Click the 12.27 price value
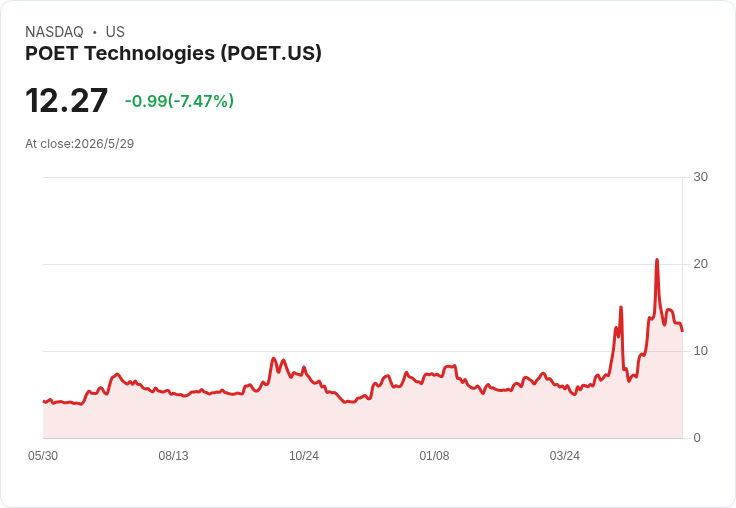Viewport: 736px width, 508px height. tap(66, 100)
